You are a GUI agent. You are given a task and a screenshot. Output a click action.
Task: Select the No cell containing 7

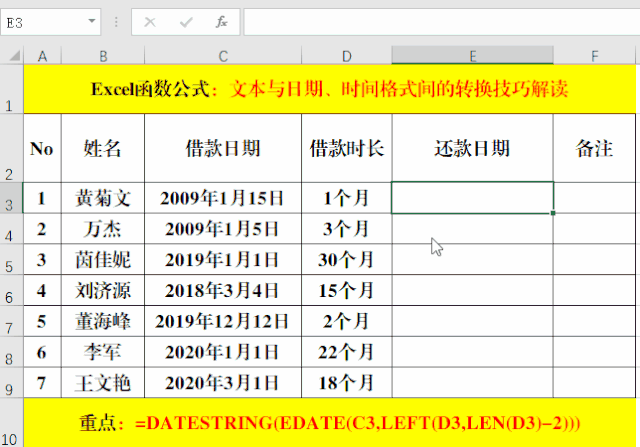pos(42,383)
